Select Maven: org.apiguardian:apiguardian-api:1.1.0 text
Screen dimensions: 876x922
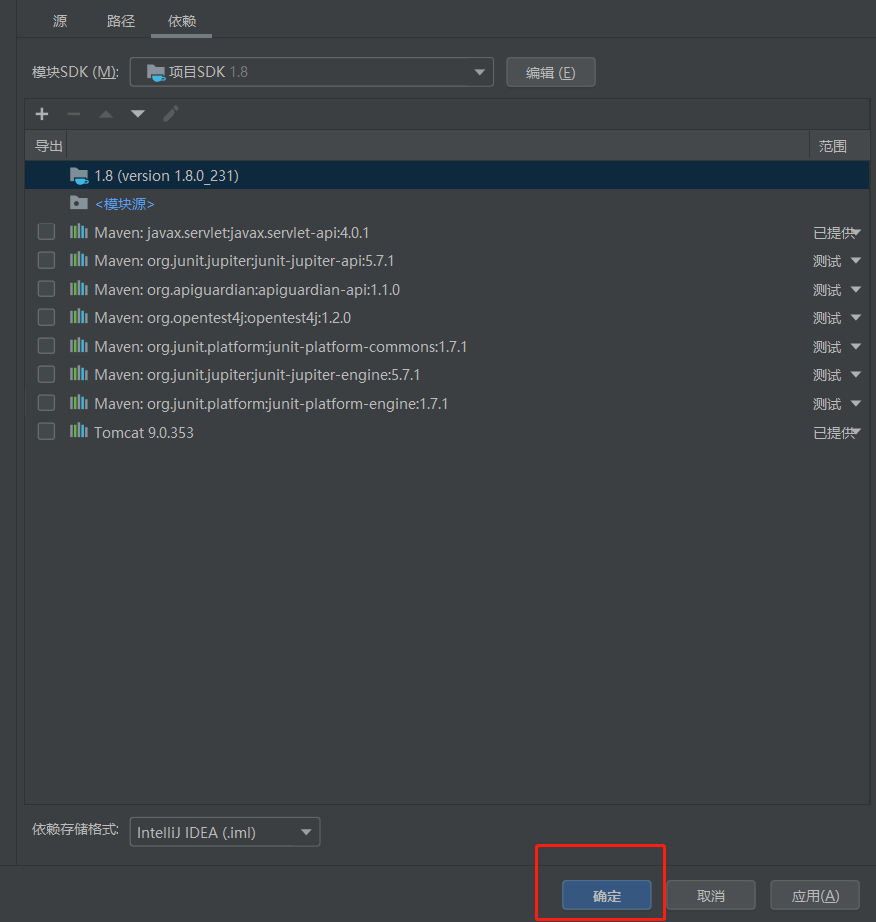[x=247, y=290]
